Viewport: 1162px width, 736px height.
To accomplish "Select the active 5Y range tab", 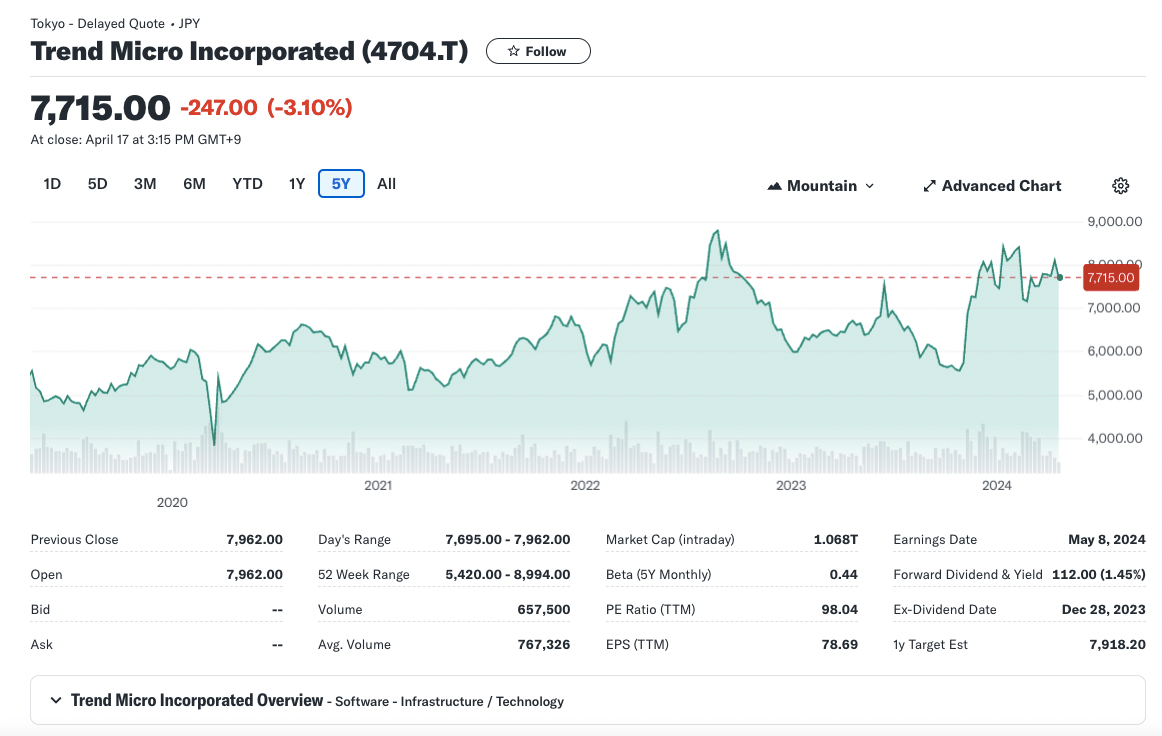I will (x=341, y=184).
